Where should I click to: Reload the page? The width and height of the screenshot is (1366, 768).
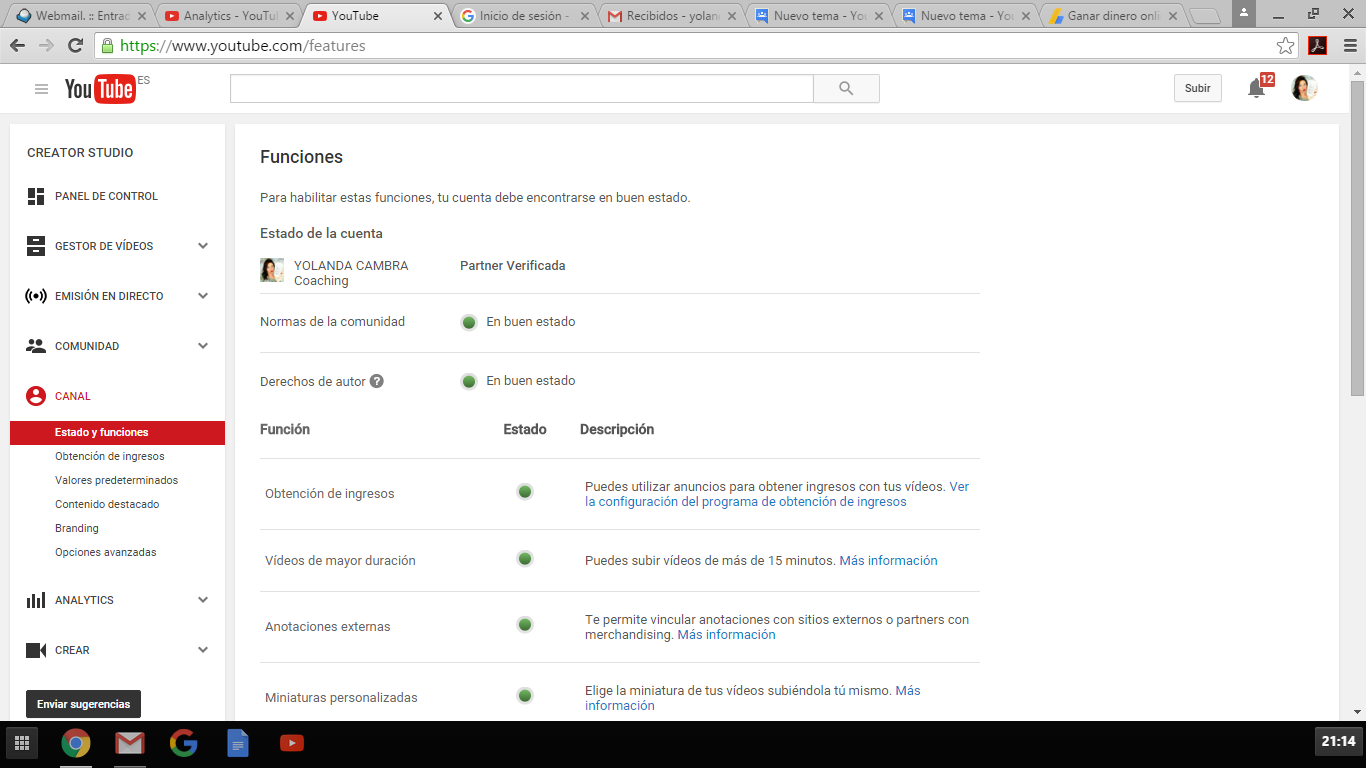[75, 46]
